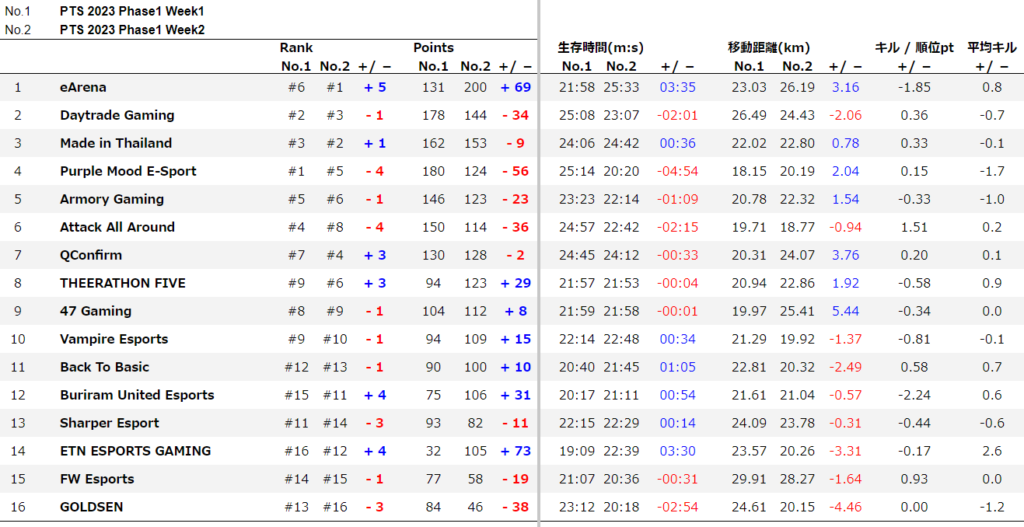This screenshot has width=1024, height=527.
Task: Click the GOLDSEN team name
Action: point(92,507)
